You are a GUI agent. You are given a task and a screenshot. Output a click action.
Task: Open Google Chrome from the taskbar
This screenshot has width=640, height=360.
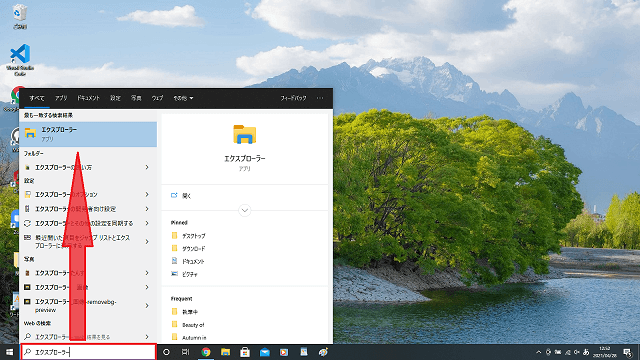206,352
